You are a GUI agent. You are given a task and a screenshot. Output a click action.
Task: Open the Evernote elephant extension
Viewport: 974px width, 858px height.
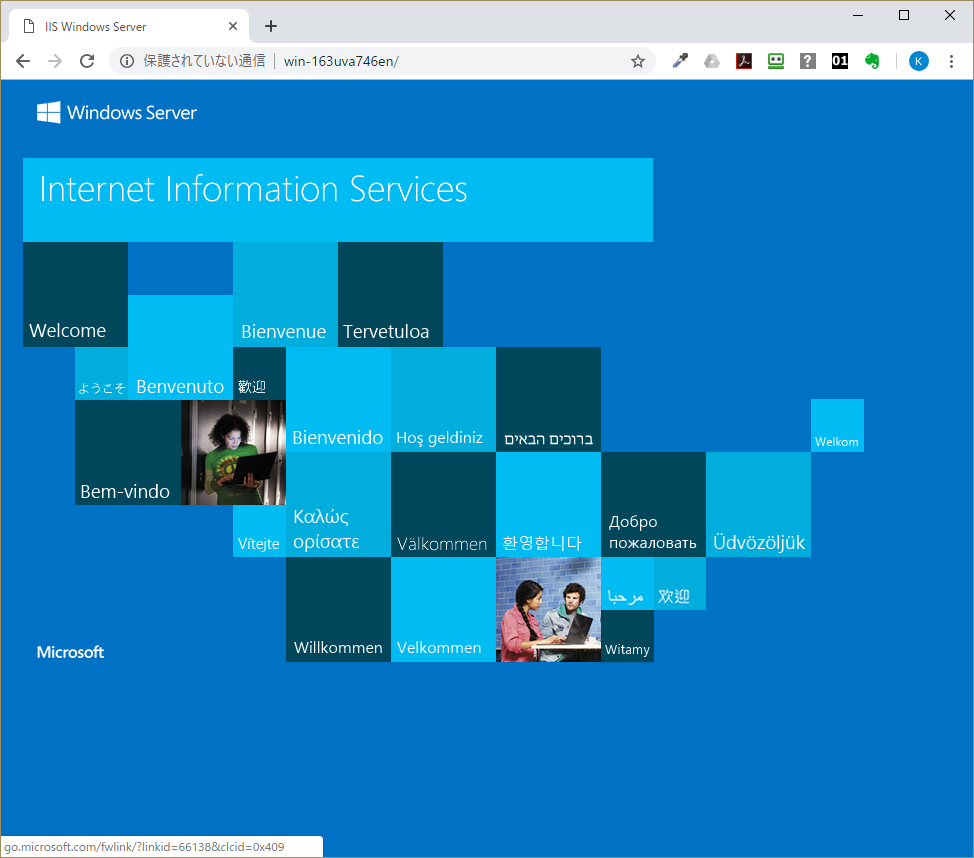(872, 61)
